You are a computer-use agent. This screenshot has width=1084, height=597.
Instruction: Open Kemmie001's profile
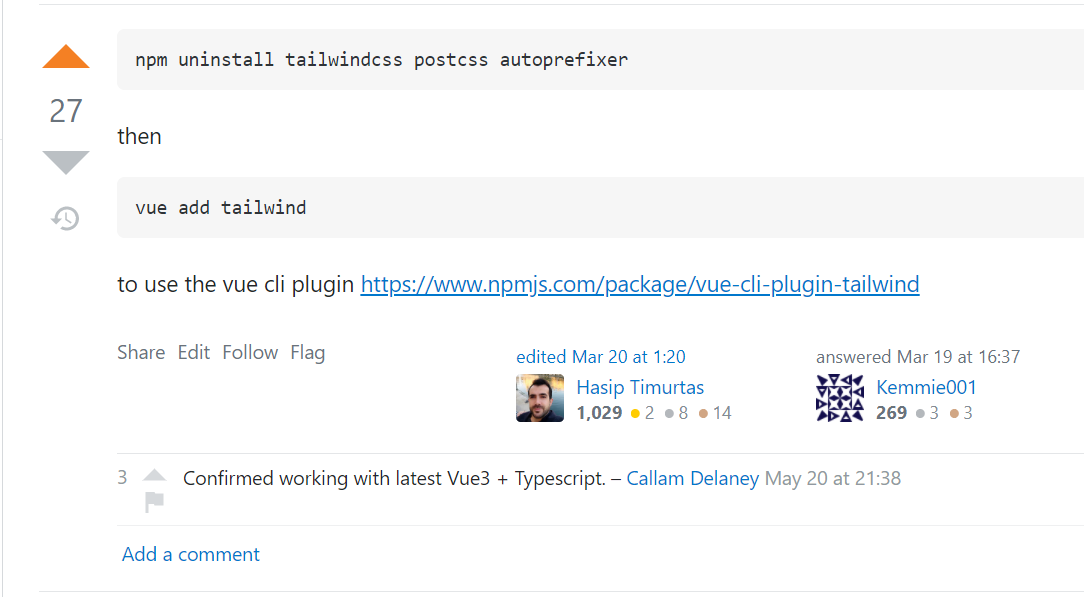926,387
